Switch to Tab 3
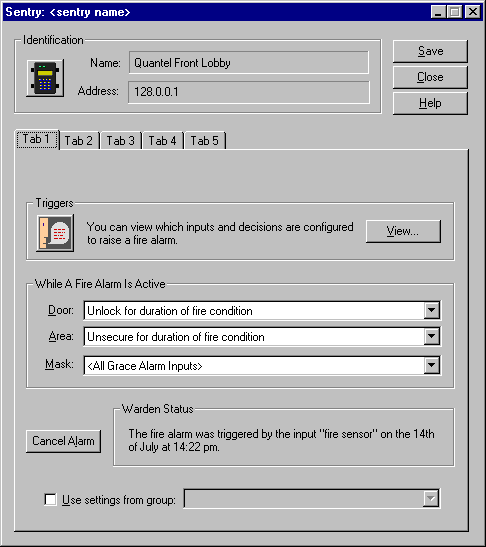Viewport: 486px width, 547px height. coord(121,141)
